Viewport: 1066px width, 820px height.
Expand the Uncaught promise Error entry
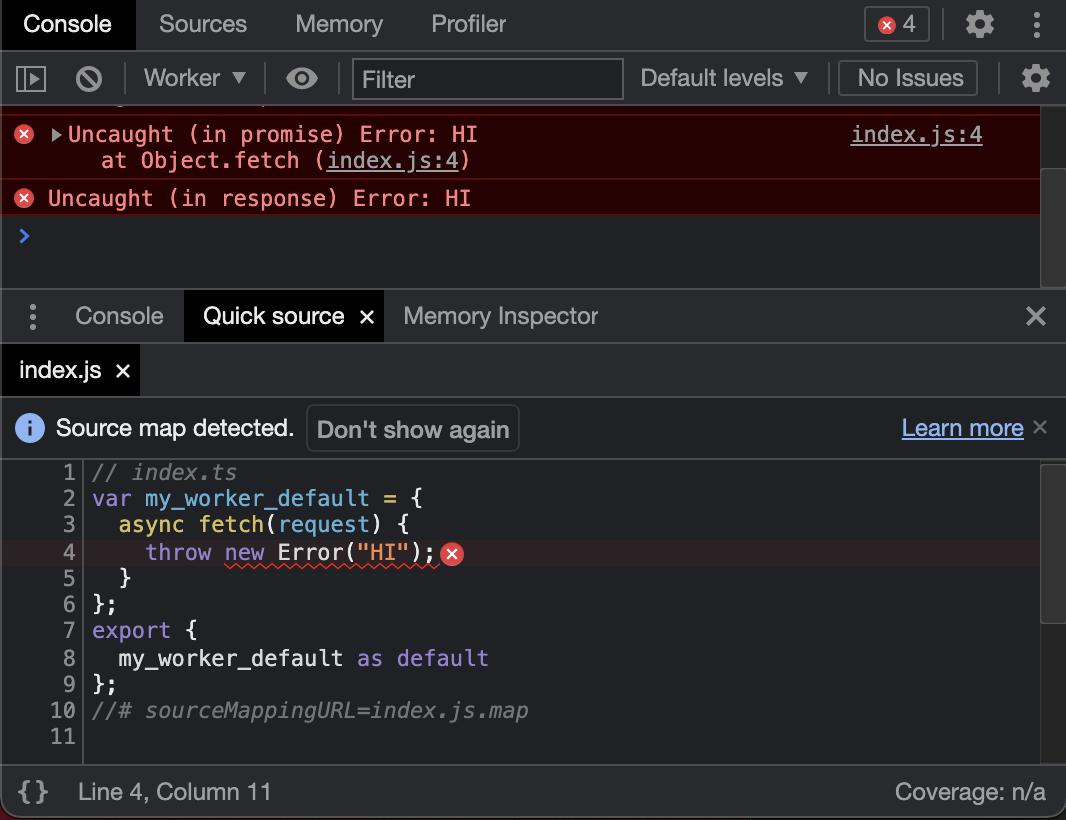(56, 134)
